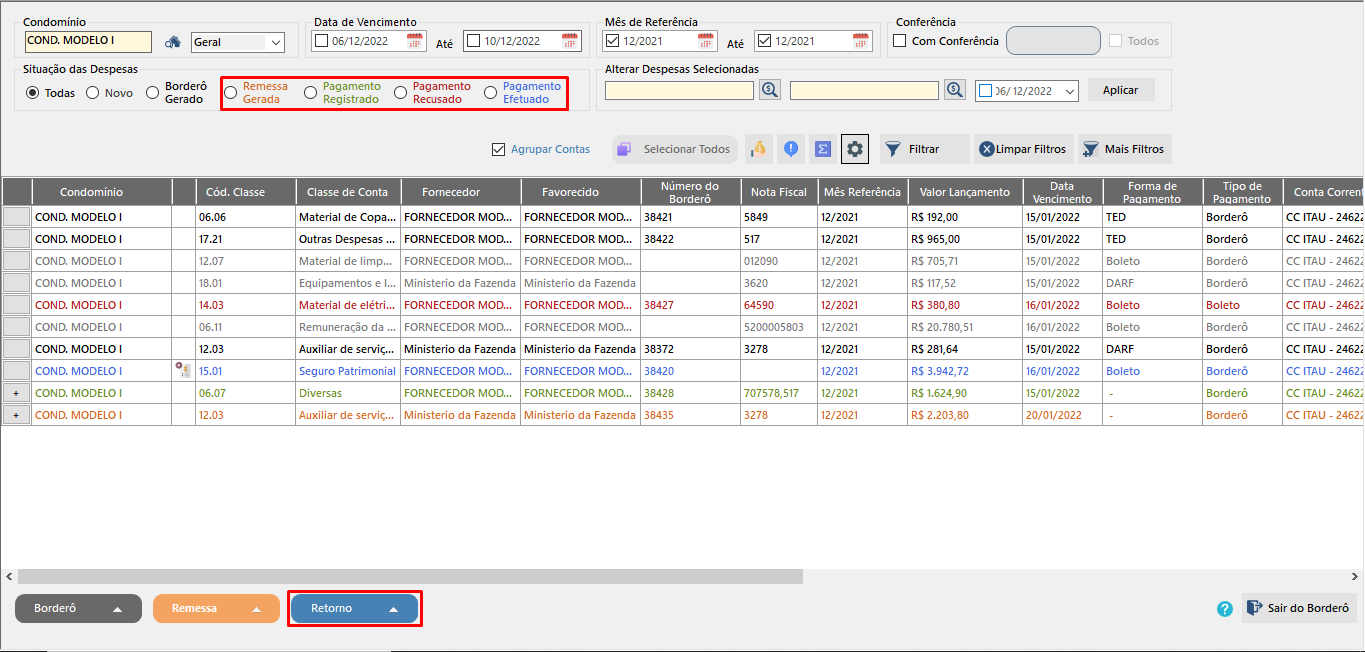Expand the Retorno menu button
Image resolution: width=1365 pixels, height=652 pixels.
coord(354,608)
